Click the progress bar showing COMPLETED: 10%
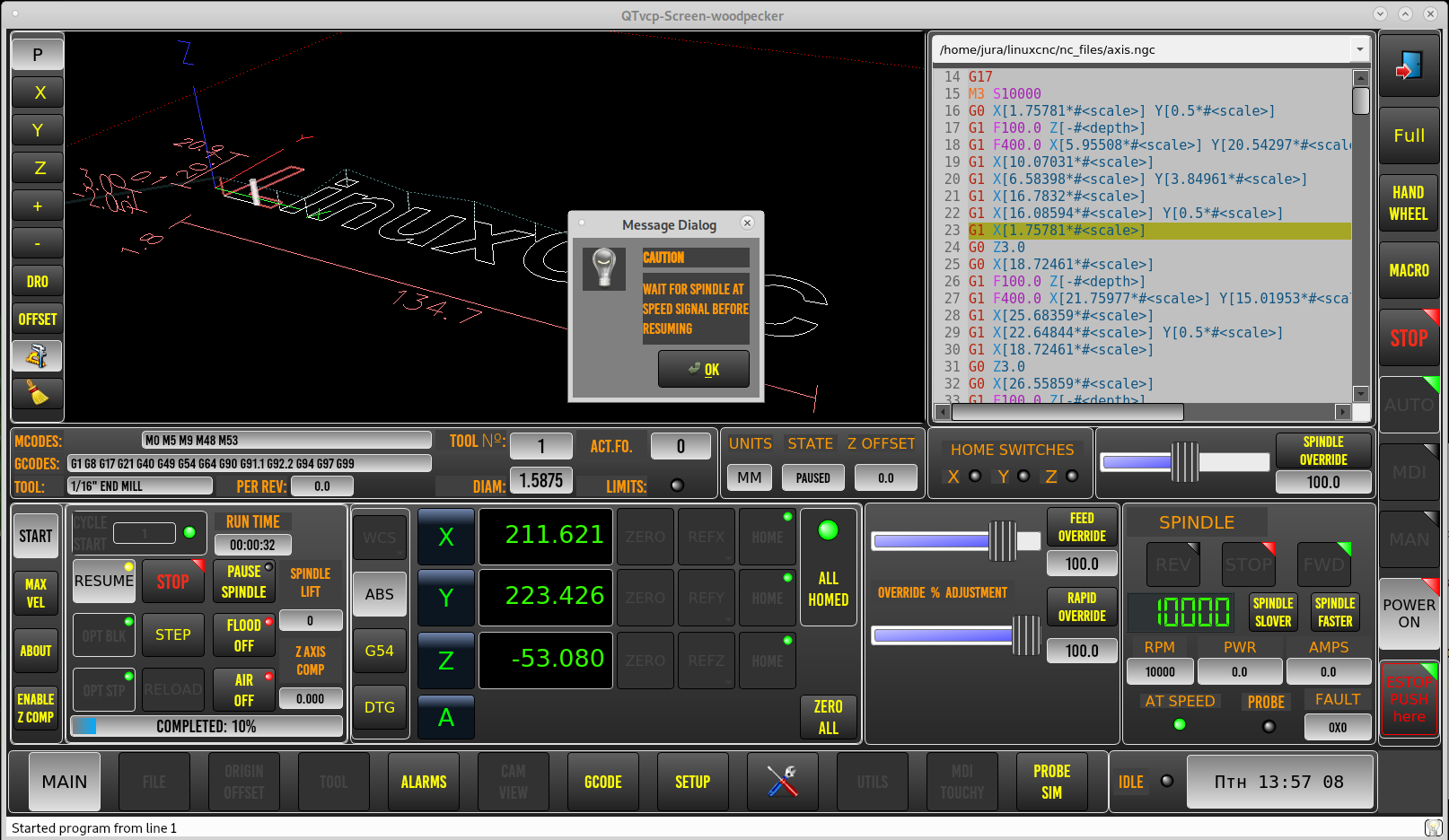1449x840 pixels. click(206, 726)
